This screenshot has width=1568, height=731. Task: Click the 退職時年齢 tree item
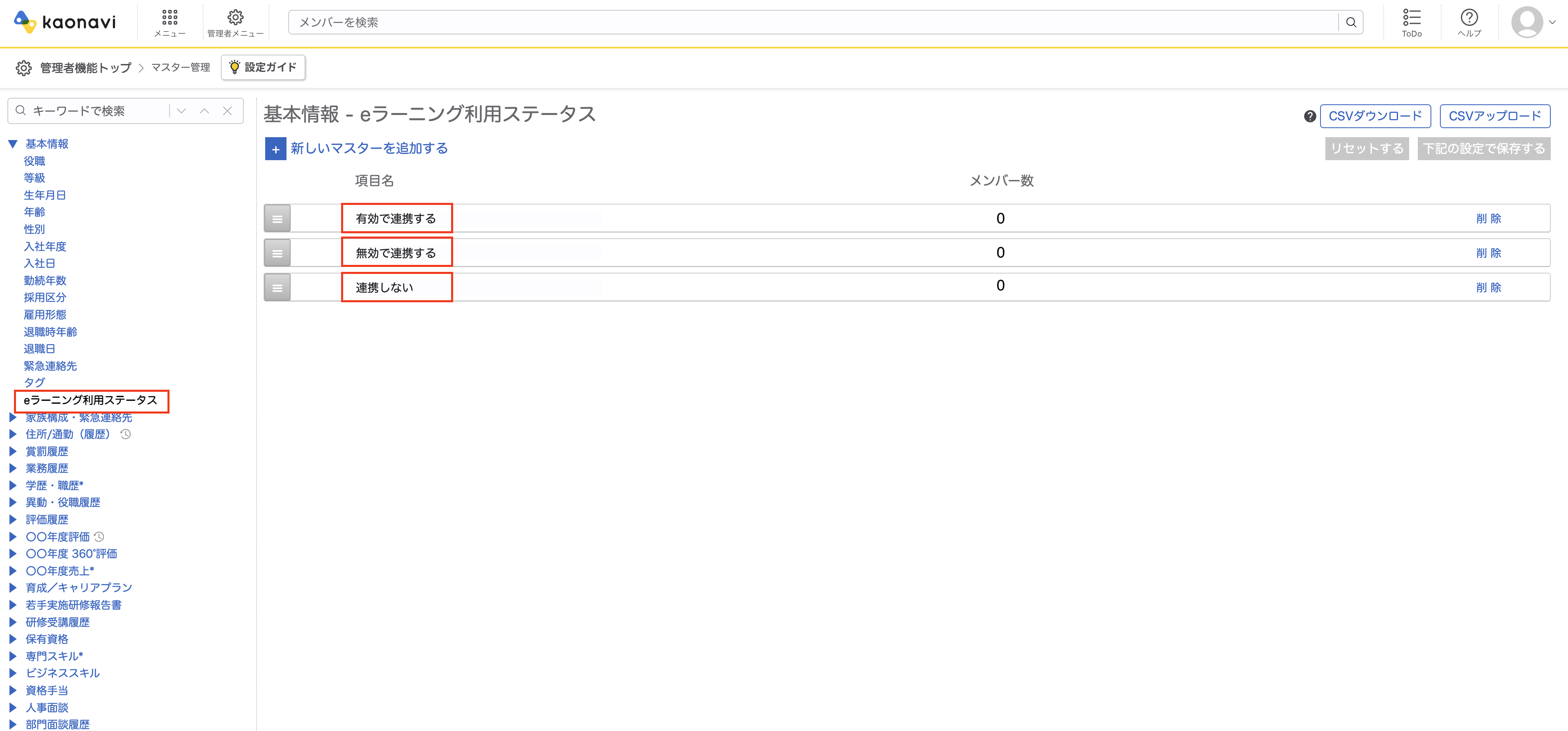click(50, 331)
